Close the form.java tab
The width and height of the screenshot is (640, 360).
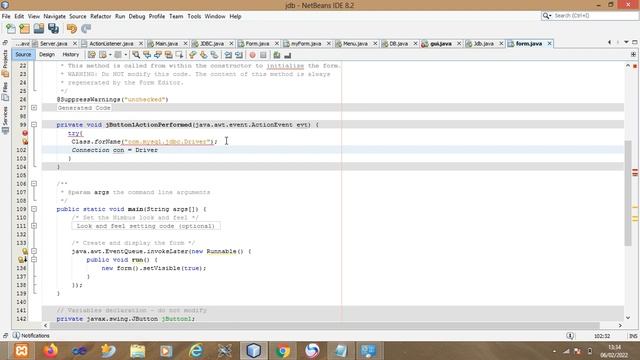pos(549,43)
